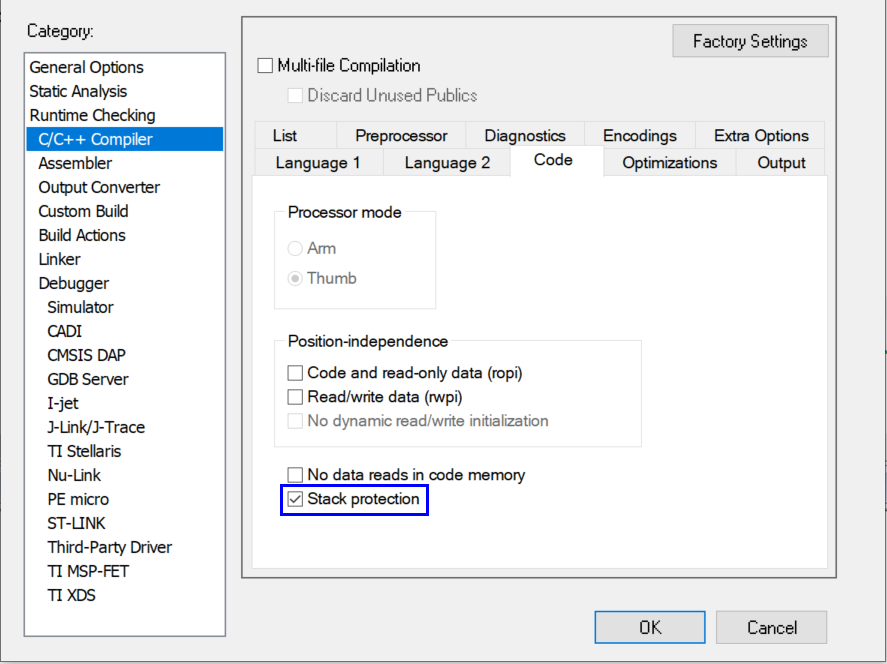Select the Static Analysis category
This screenshot has height=664, width=887.
(x=78, y=91)
